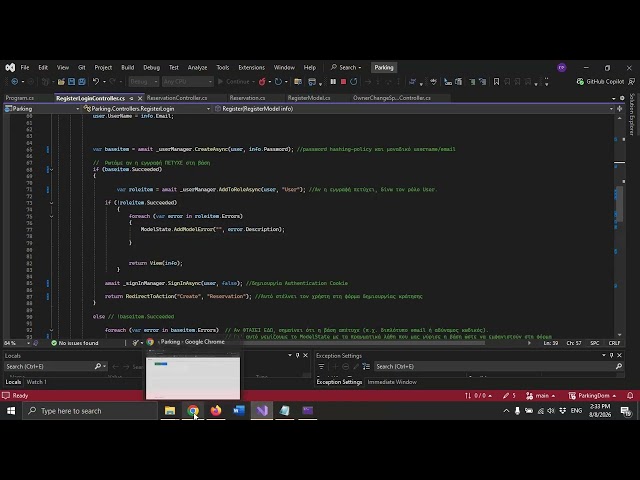
Task: Open the Windows Start menu
Action: tap(11, 411)
